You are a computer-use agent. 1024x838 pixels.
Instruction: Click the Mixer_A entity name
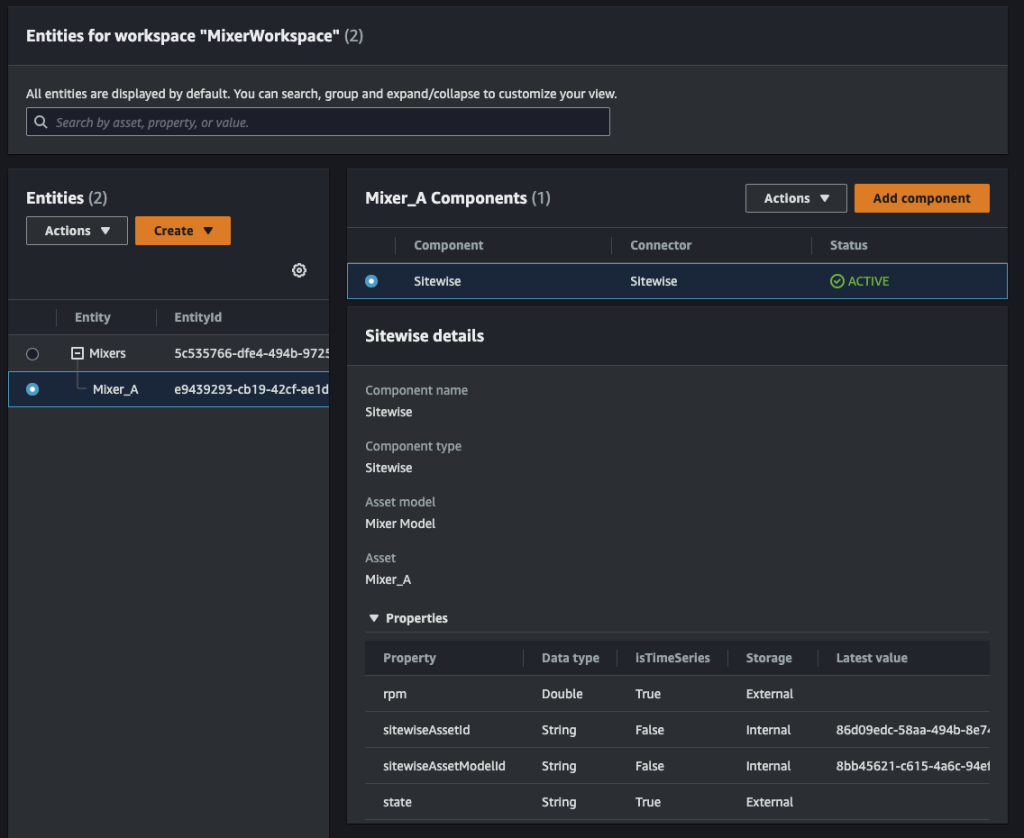click(x=115, y=389)
